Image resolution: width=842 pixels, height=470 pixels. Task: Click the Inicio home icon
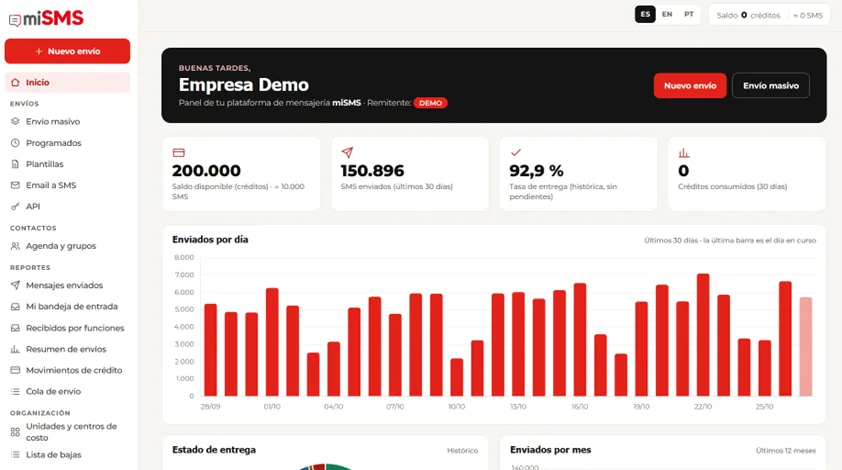coord(15,82)
